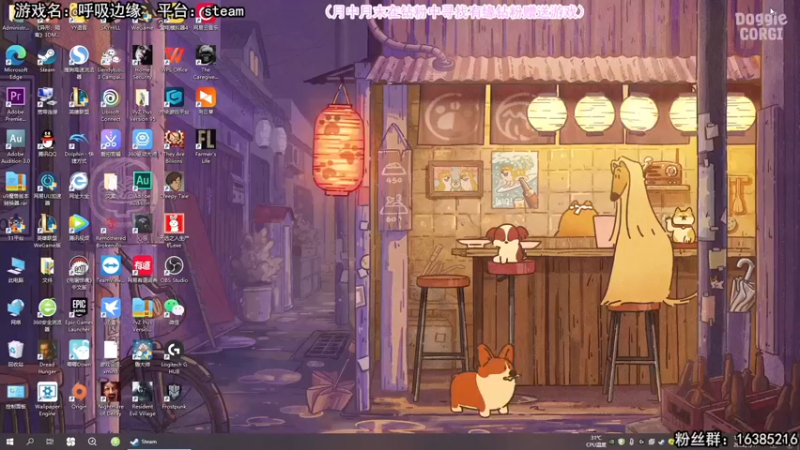Screen dimensions: 800x450
Task: Open the Youdao dictionary red icon
Action: (x=142, y=269)
